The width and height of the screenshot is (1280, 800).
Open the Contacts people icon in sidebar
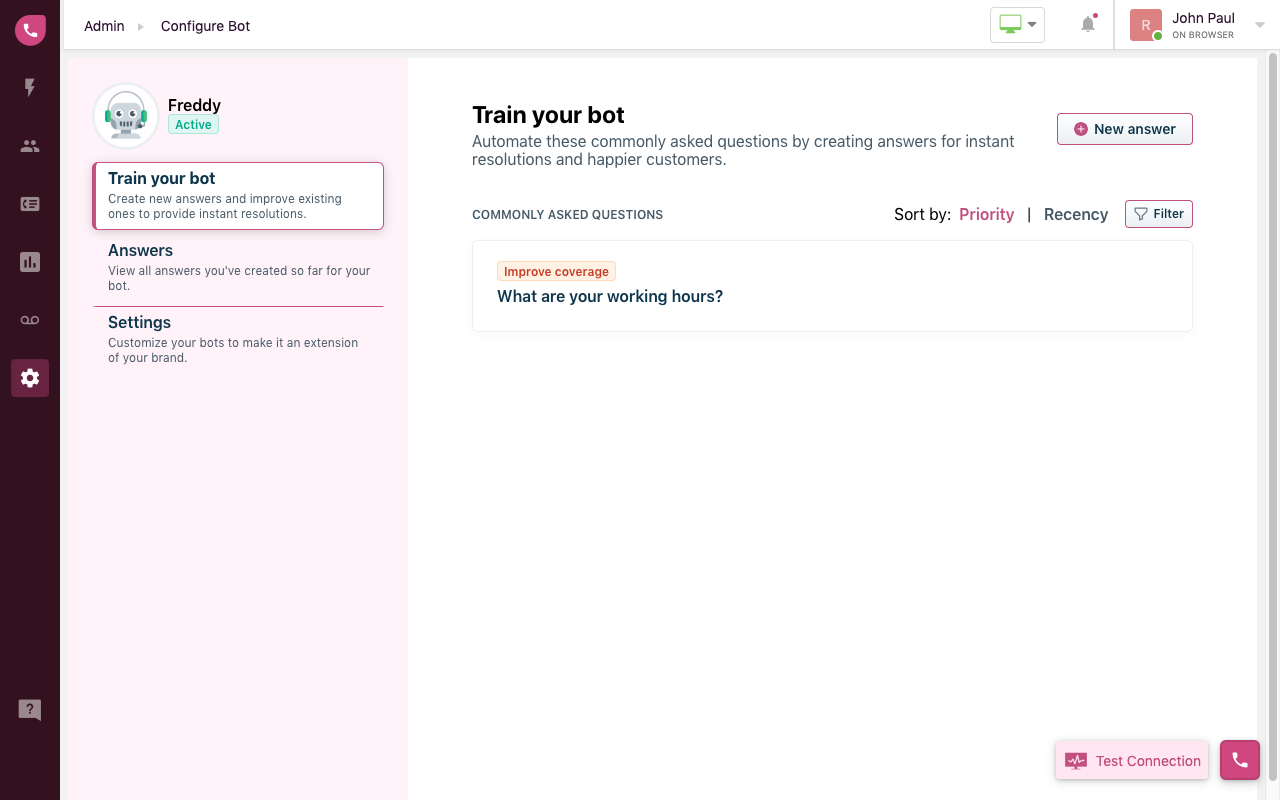(30, 145)
